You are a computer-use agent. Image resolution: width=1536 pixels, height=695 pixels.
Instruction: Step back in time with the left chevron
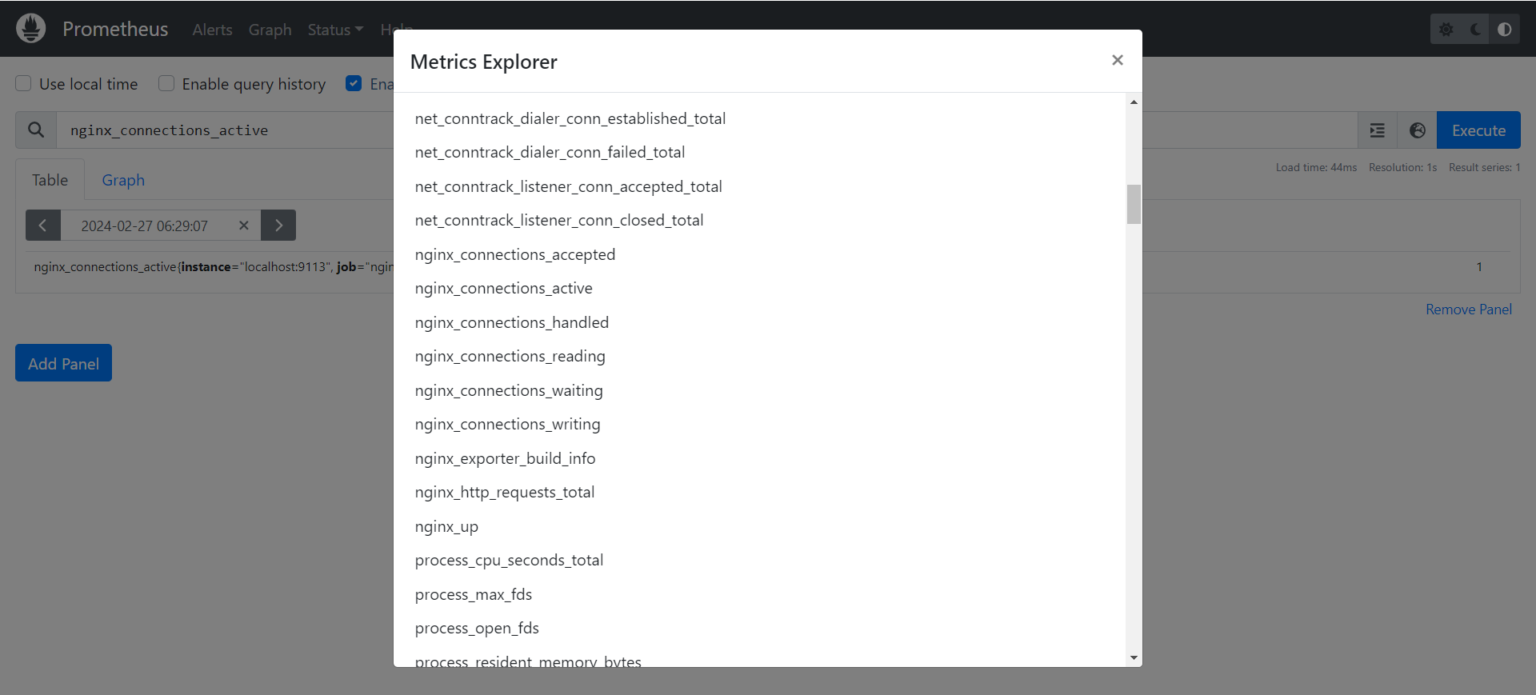[x=43, y=225]
